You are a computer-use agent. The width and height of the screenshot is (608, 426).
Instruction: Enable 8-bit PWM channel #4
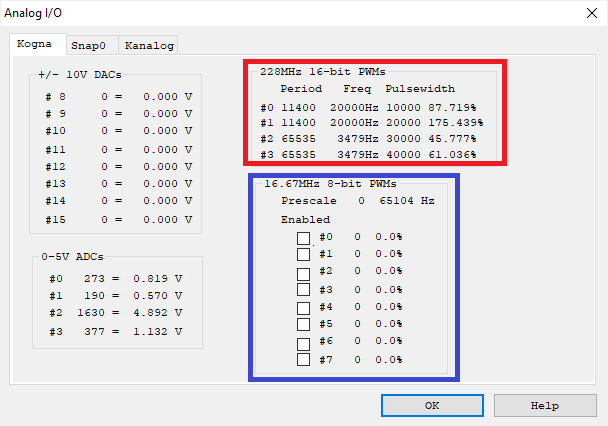click(304, 307)
